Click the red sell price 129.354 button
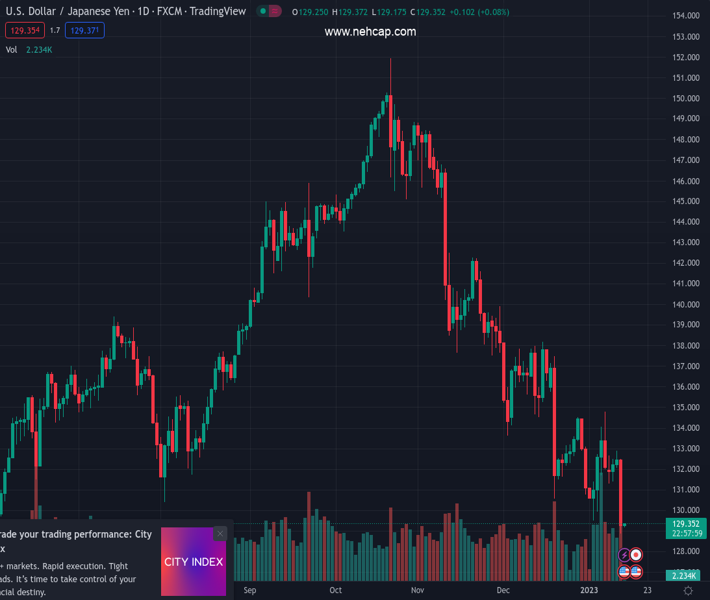 (x=23, y=31)
